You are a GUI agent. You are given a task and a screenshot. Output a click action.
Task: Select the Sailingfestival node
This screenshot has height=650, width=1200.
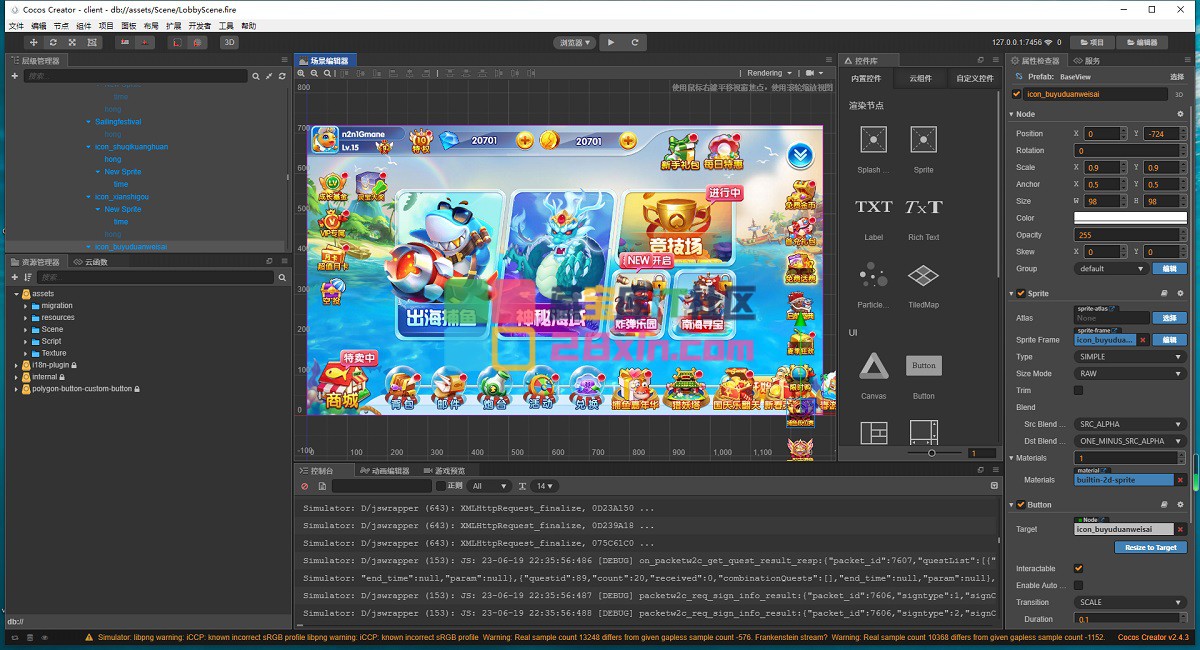(x=118, y=122)
